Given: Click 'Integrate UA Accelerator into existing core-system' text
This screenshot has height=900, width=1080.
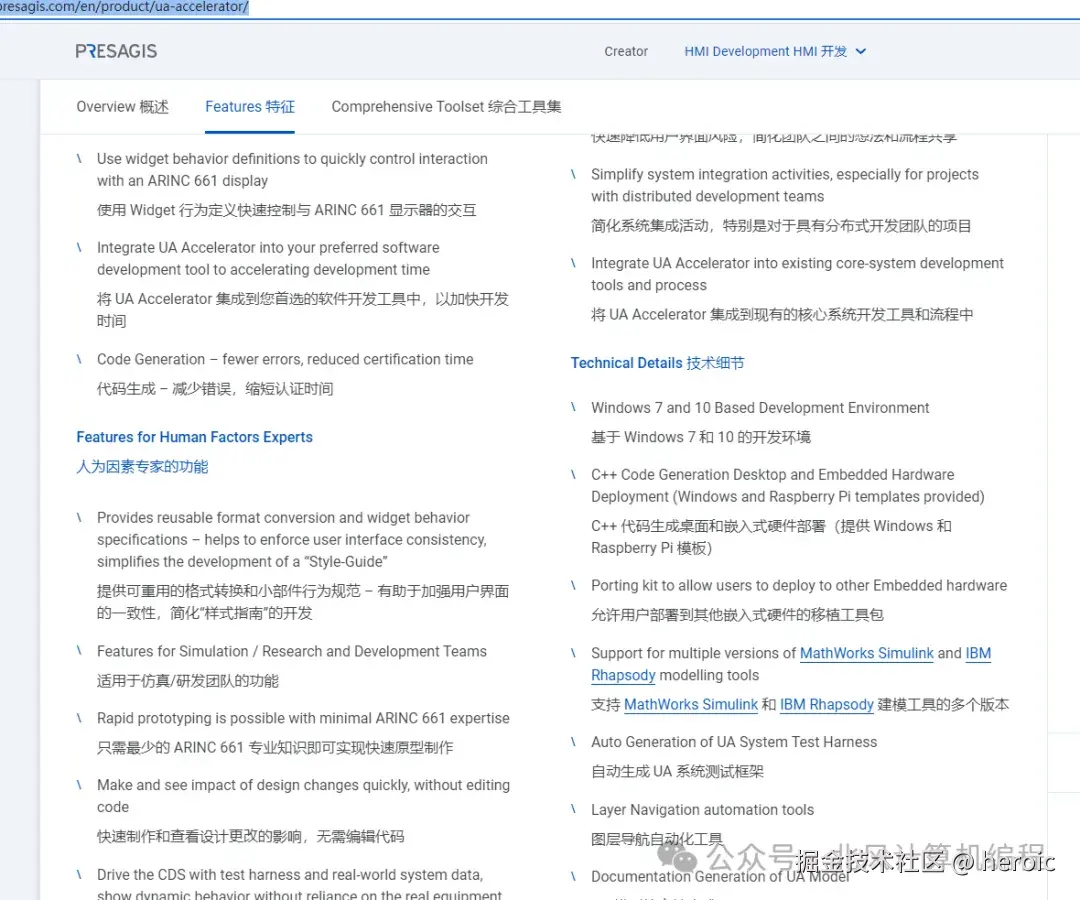Looking at the screenshot, I should 797,274.
